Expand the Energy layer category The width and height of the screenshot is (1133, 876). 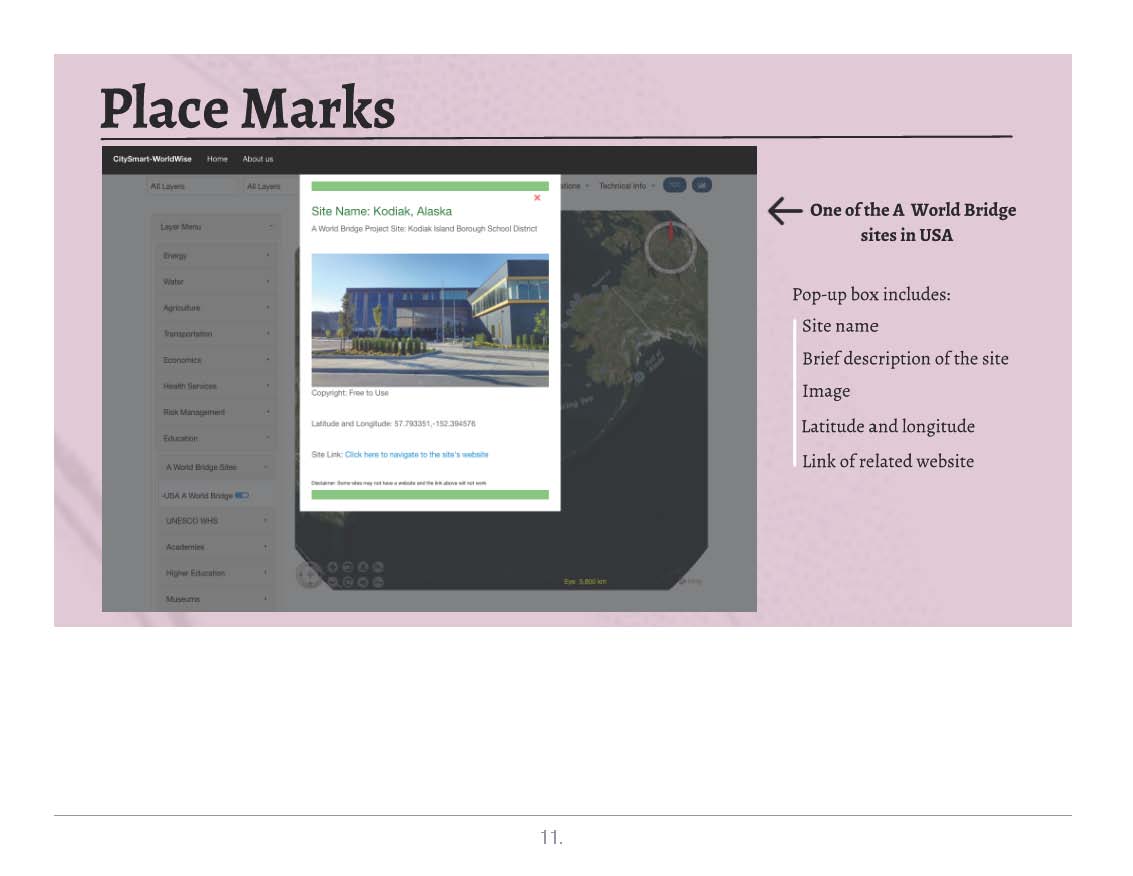(216, 256)
